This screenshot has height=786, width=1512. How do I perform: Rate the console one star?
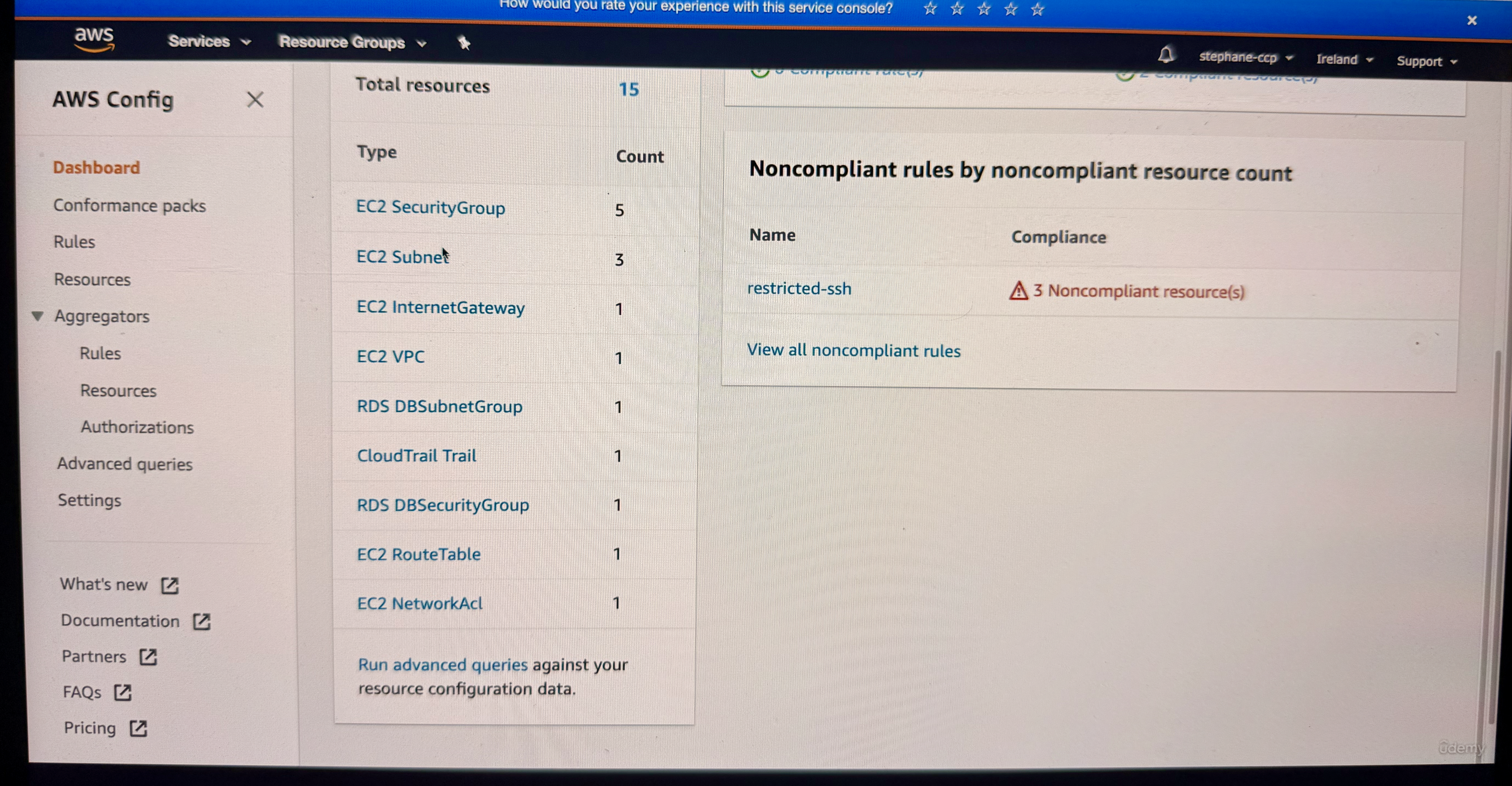click(x=930, y=9)
